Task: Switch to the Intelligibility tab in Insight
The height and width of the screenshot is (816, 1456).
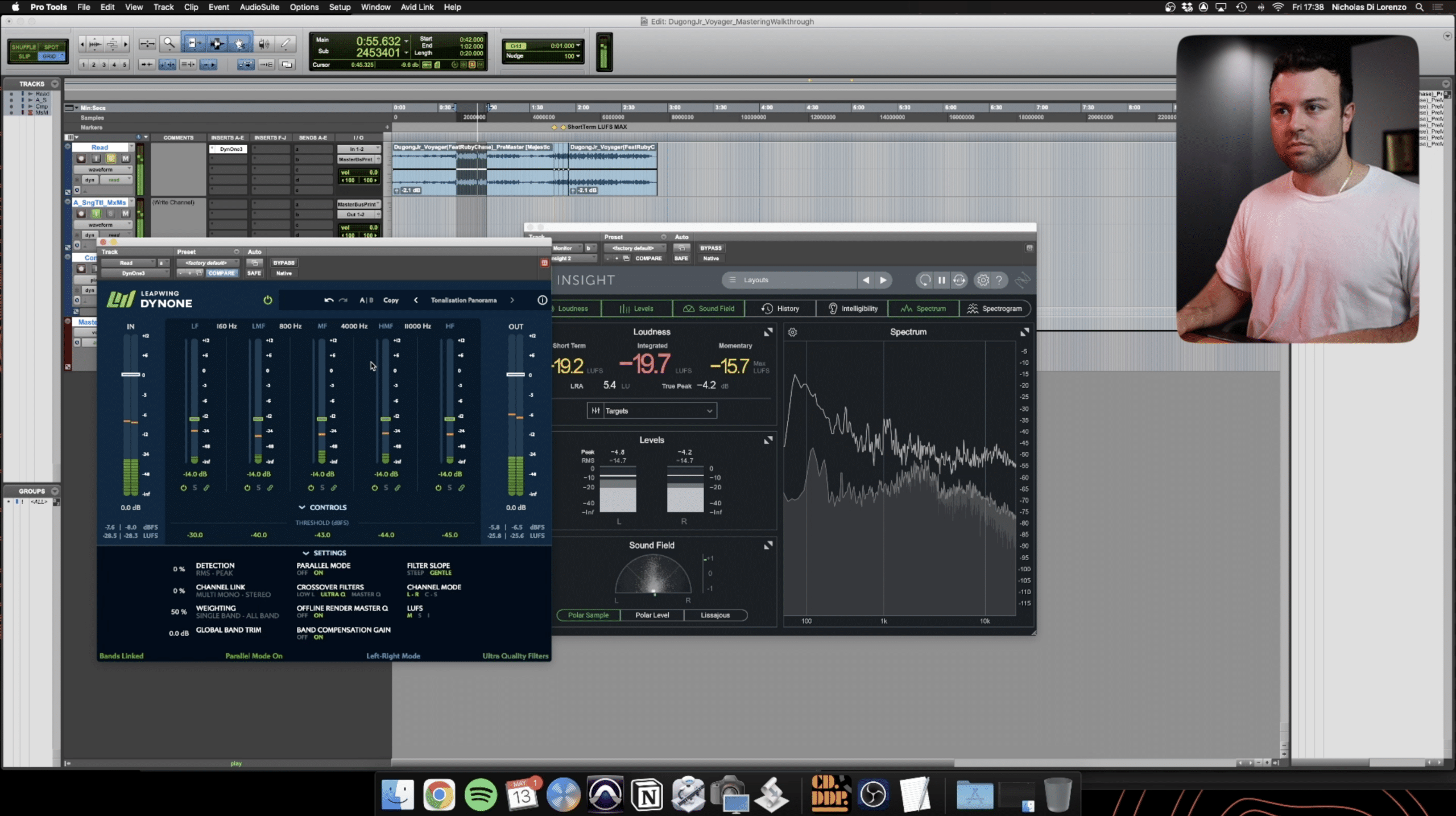Action: point(852,308)
